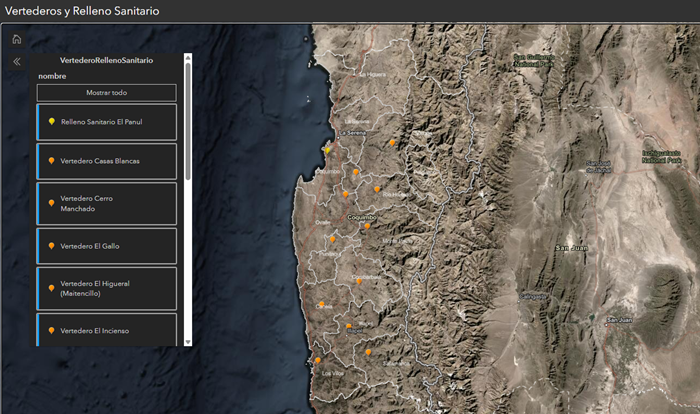Click orange pin icon beside El Gallo

[51, 246]
